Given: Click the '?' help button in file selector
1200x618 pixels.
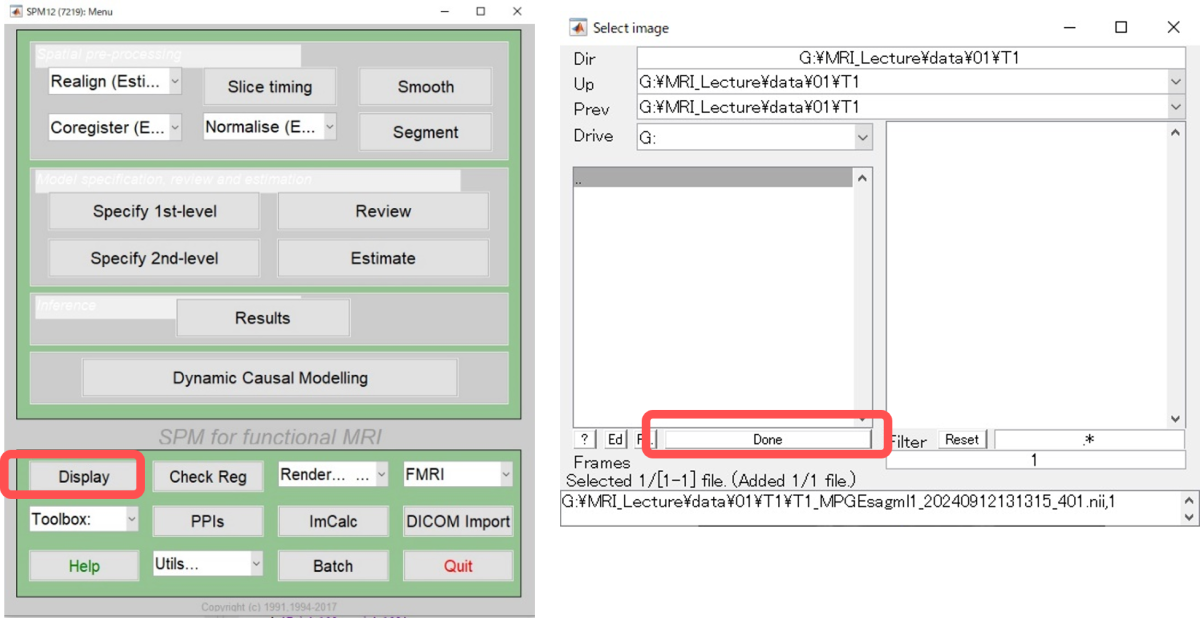Looking at the screenshot, I should (584, 439).
